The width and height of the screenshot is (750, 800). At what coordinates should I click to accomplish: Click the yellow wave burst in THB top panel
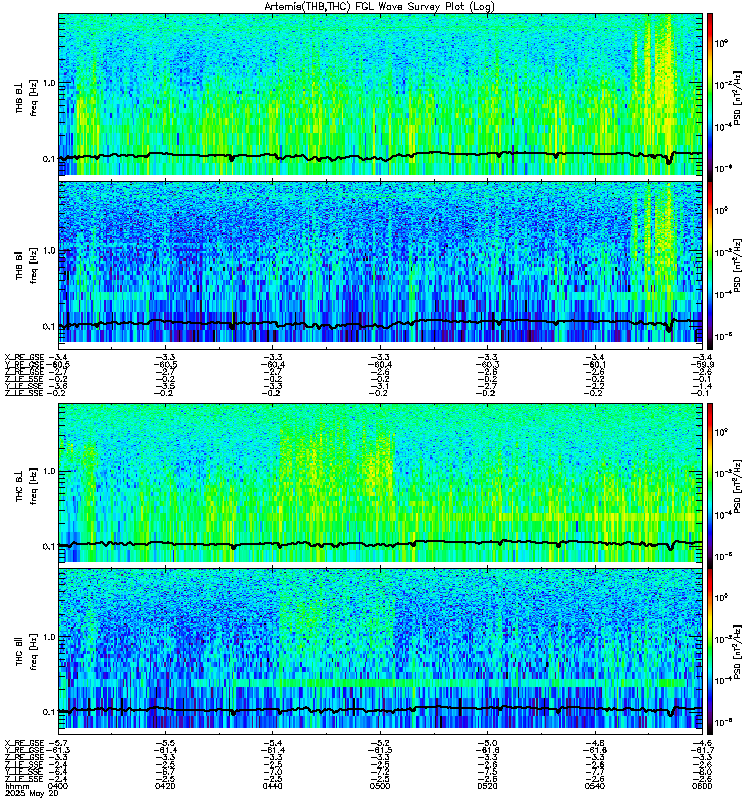656,84
